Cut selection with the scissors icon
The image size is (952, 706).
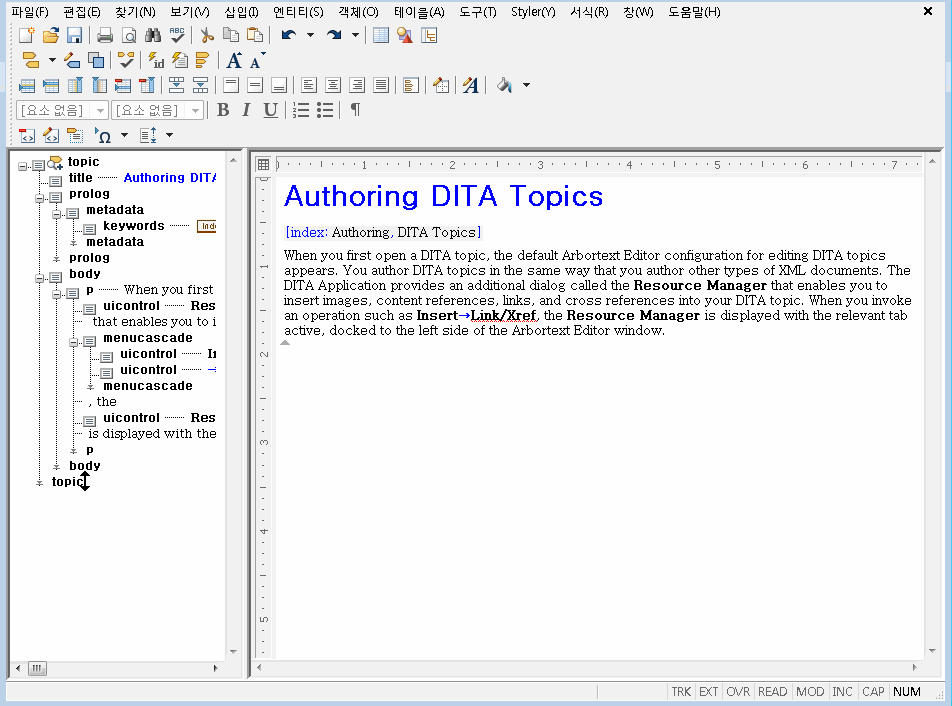pos(207,35)
